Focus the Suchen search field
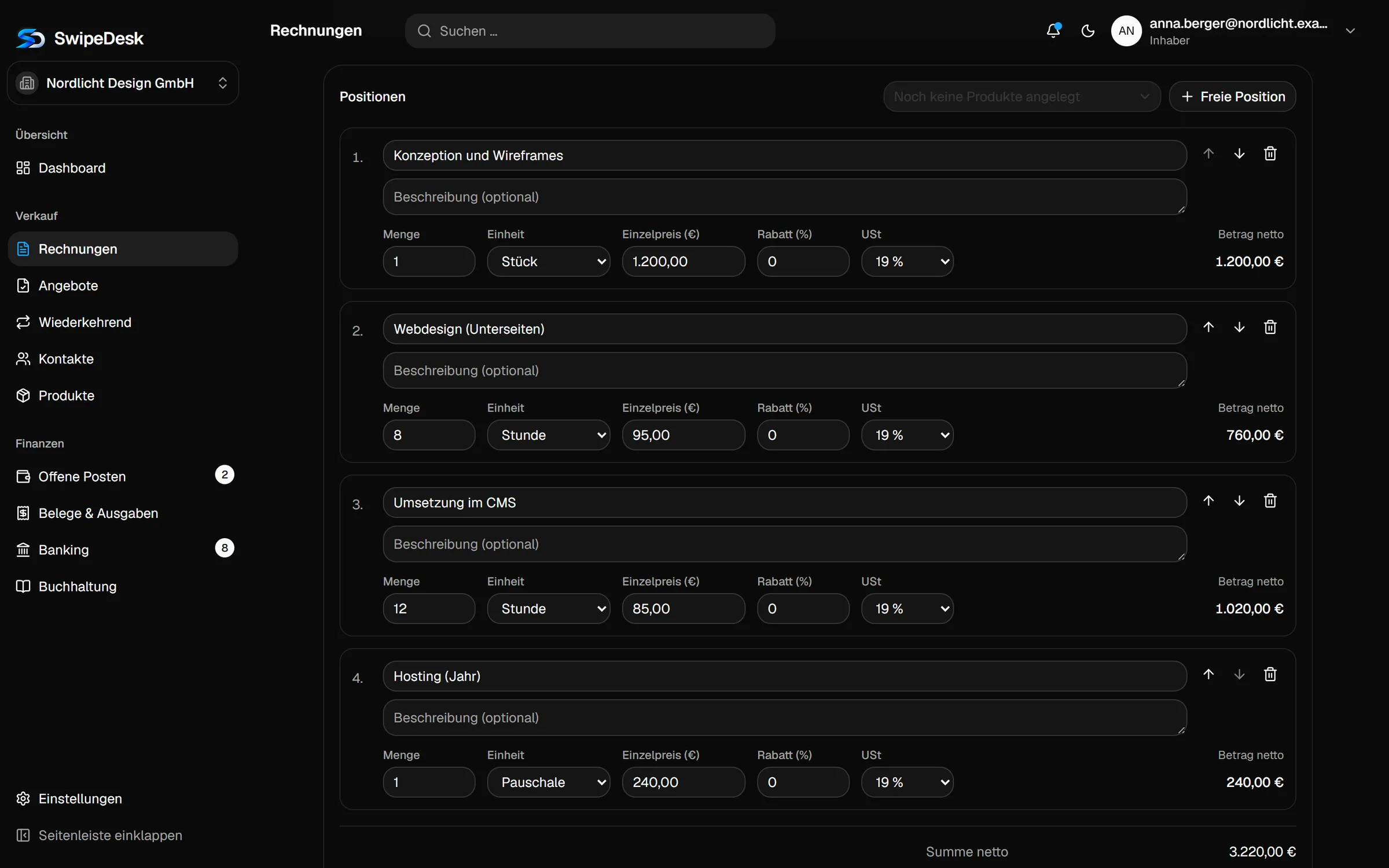 point(590,31)
